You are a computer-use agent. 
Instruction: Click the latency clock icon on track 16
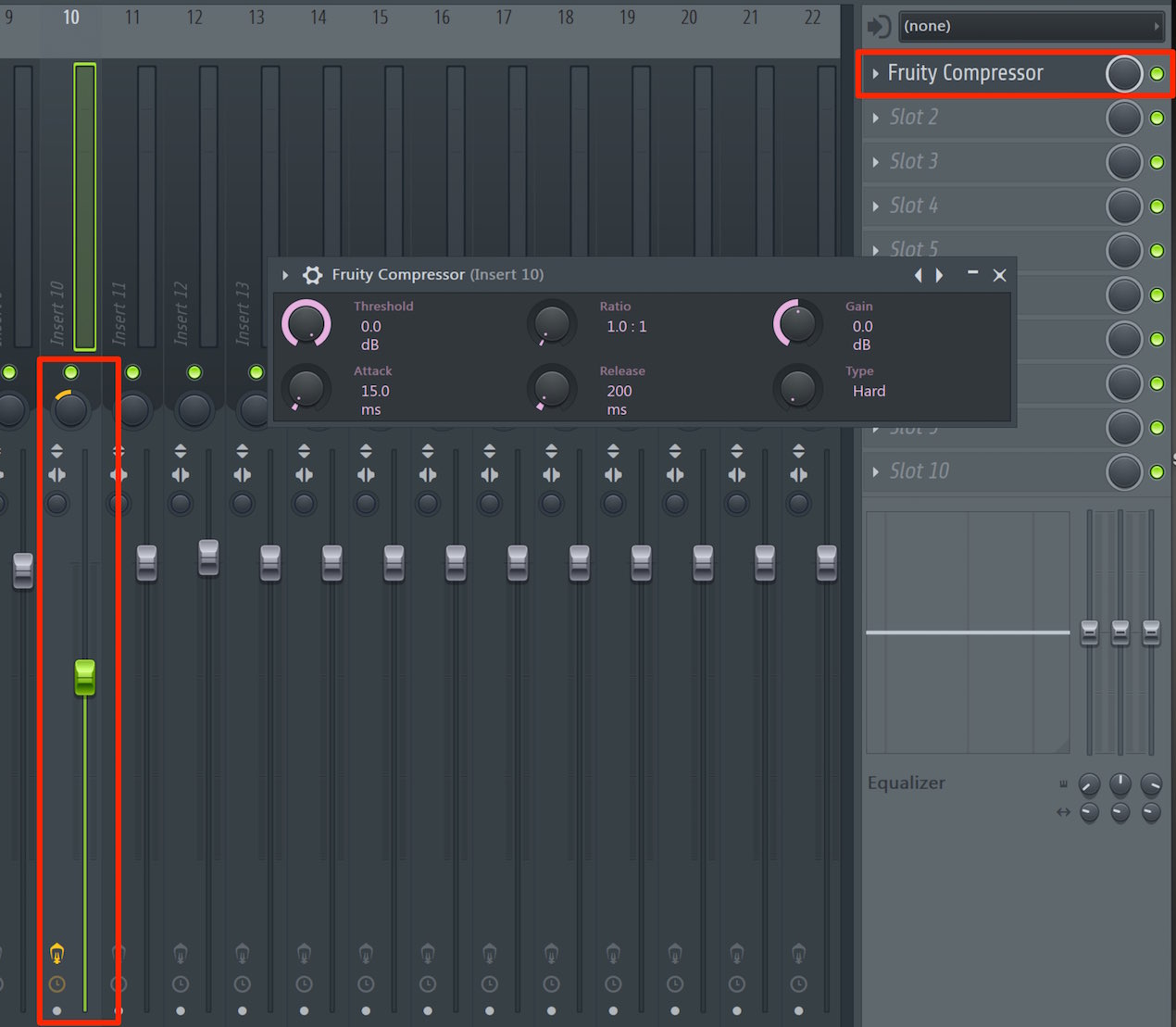tap(428, 984)
